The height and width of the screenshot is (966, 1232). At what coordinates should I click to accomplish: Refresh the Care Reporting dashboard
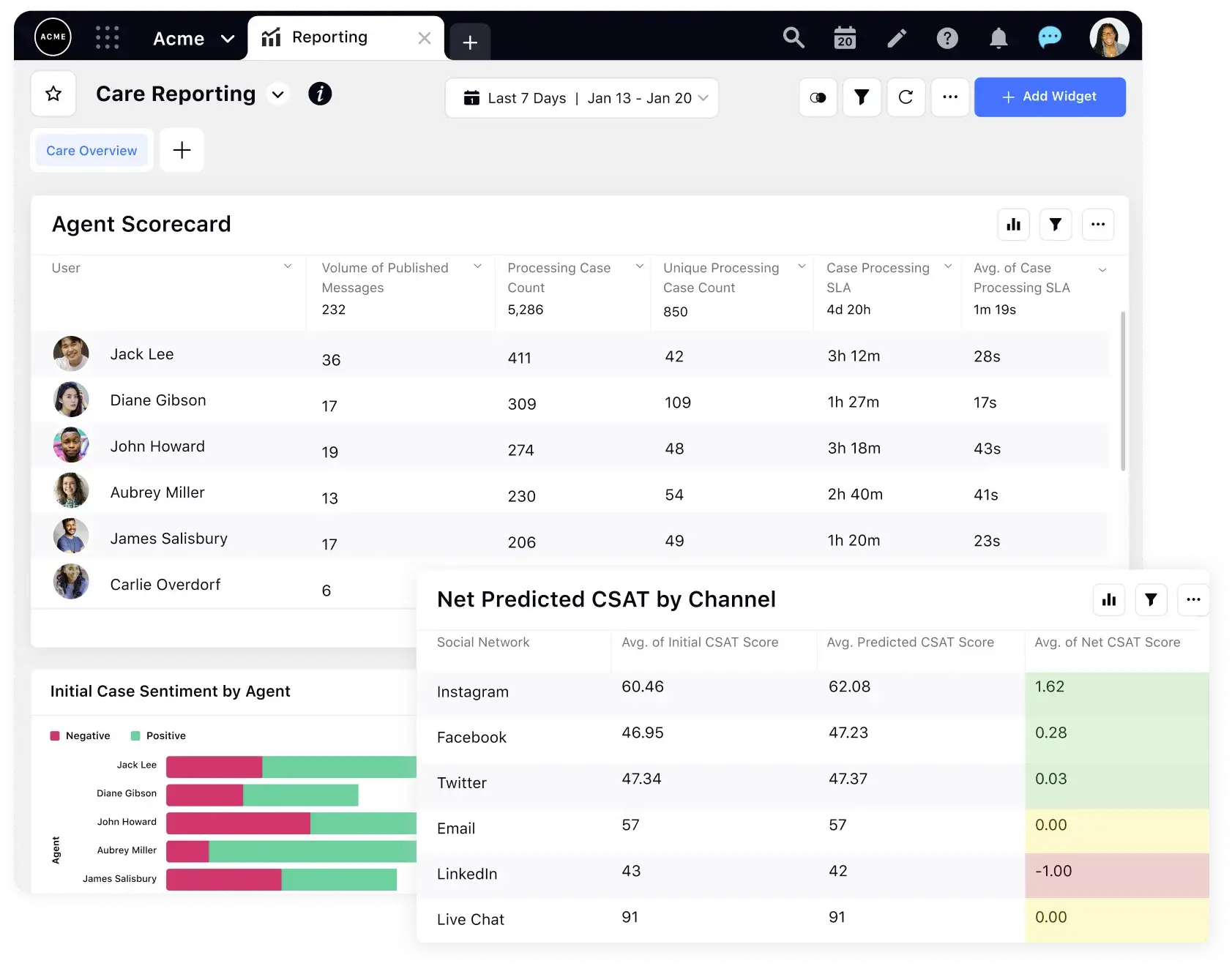(x=906, y=97)
